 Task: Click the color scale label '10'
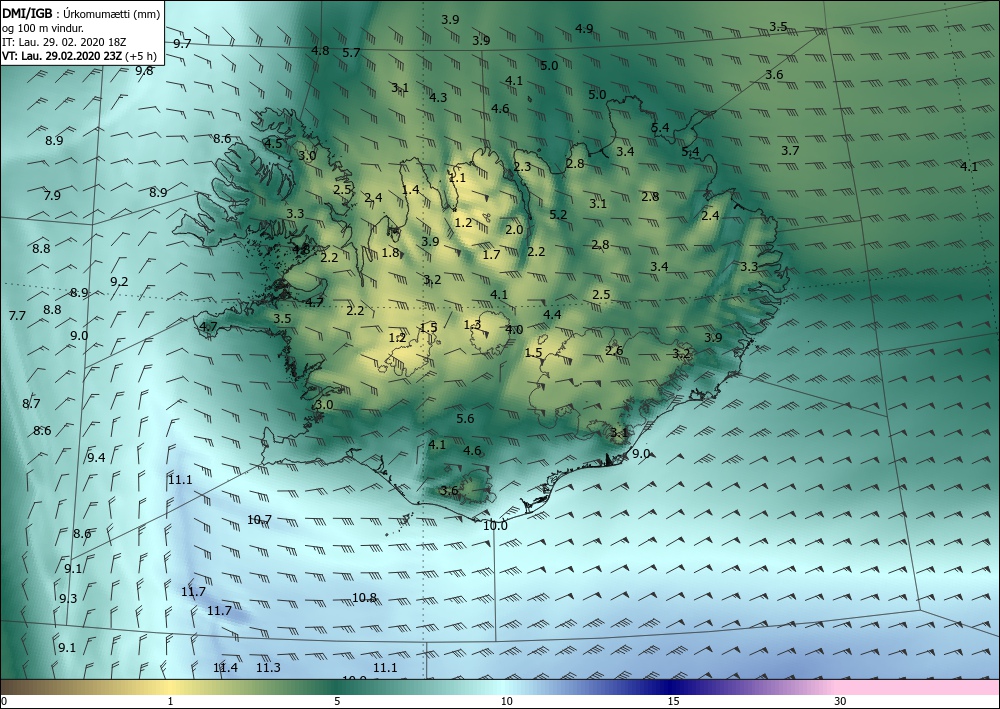pos(506,701)
